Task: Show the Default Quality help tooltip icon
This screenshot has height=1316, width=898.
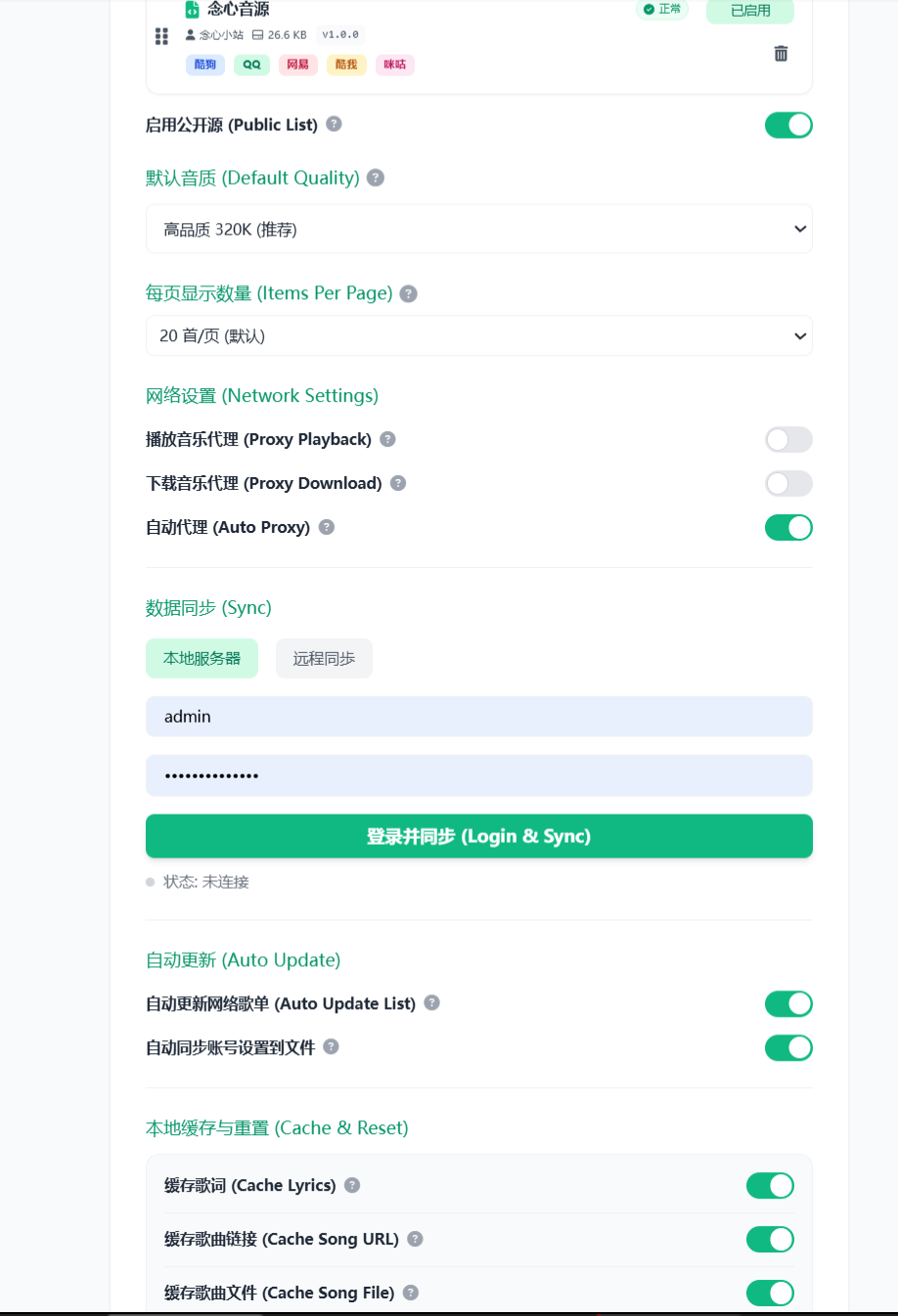Action: 376,178
